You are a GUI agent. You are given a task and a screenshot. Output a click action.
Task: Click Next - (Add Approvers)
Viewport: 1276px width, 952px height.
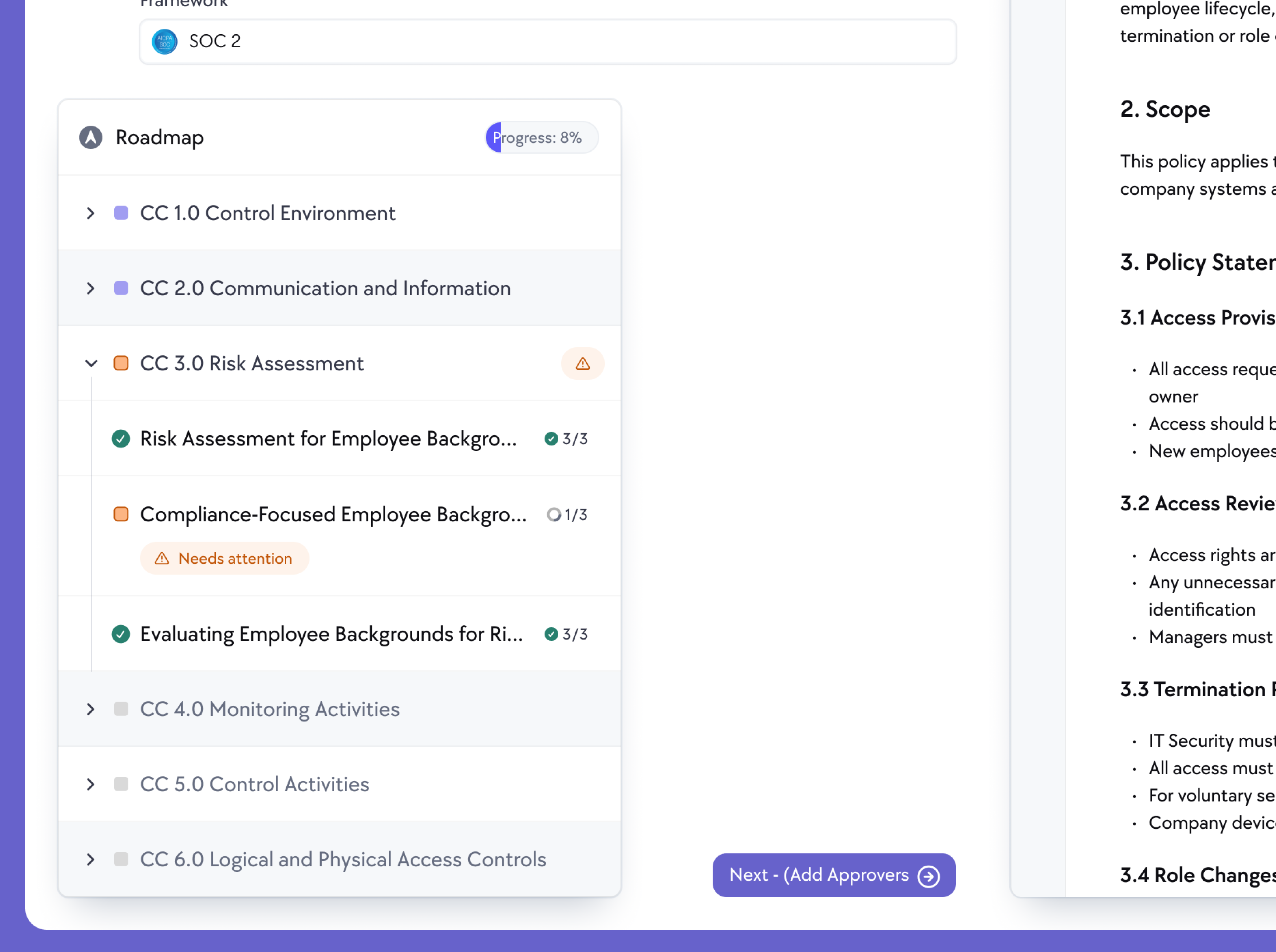(833, 875)
